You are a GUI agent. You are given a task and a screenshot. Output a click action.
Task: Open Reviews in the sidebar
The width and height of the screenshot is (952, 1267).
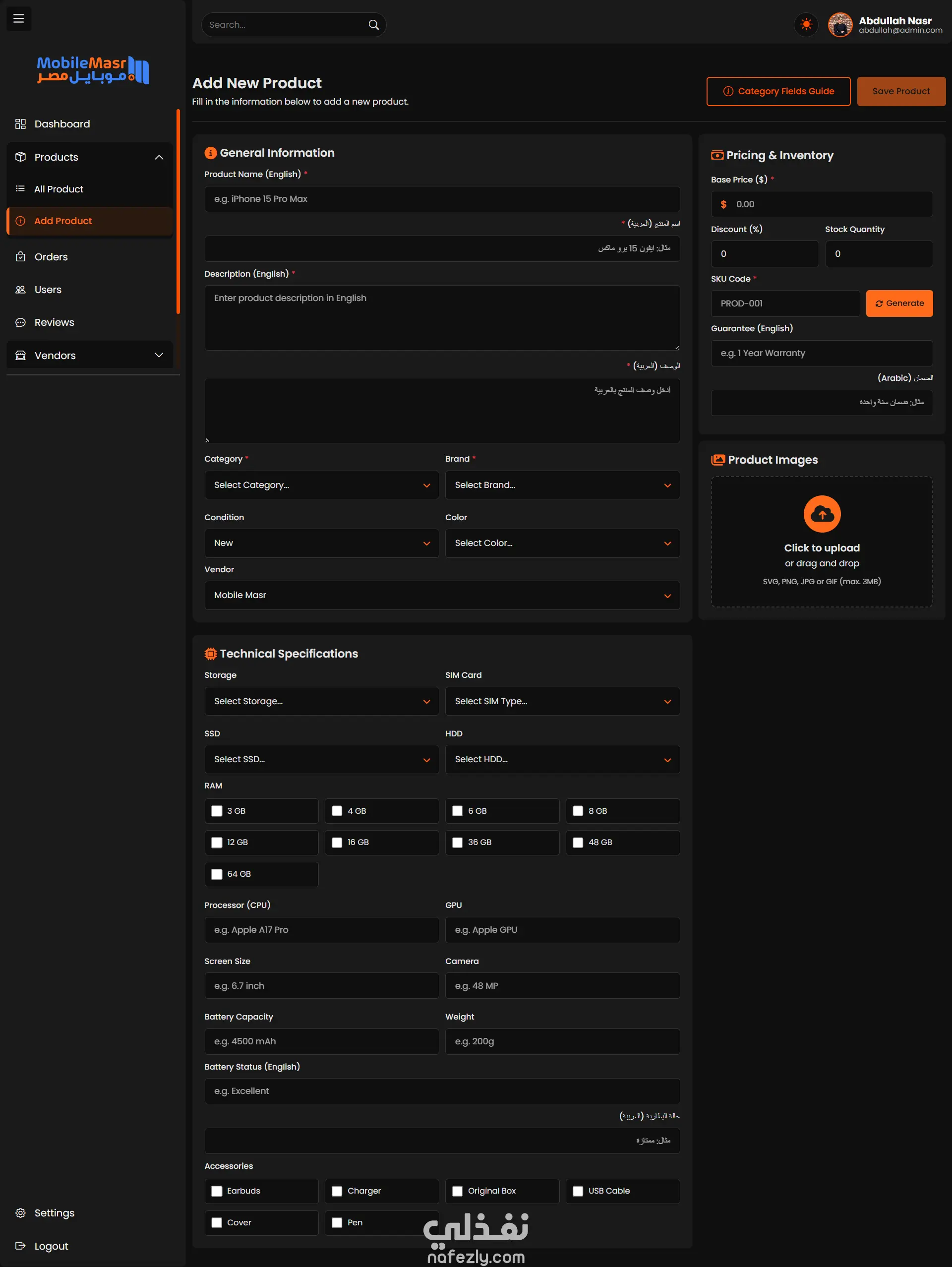(54, 322)
